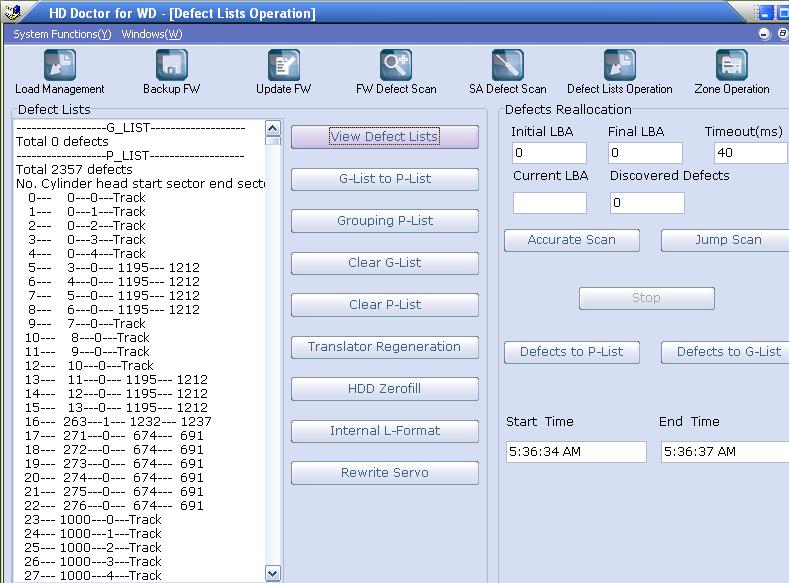The image size is (789, 583).
Task: Click G-List to P-List button
Action: 385,179
